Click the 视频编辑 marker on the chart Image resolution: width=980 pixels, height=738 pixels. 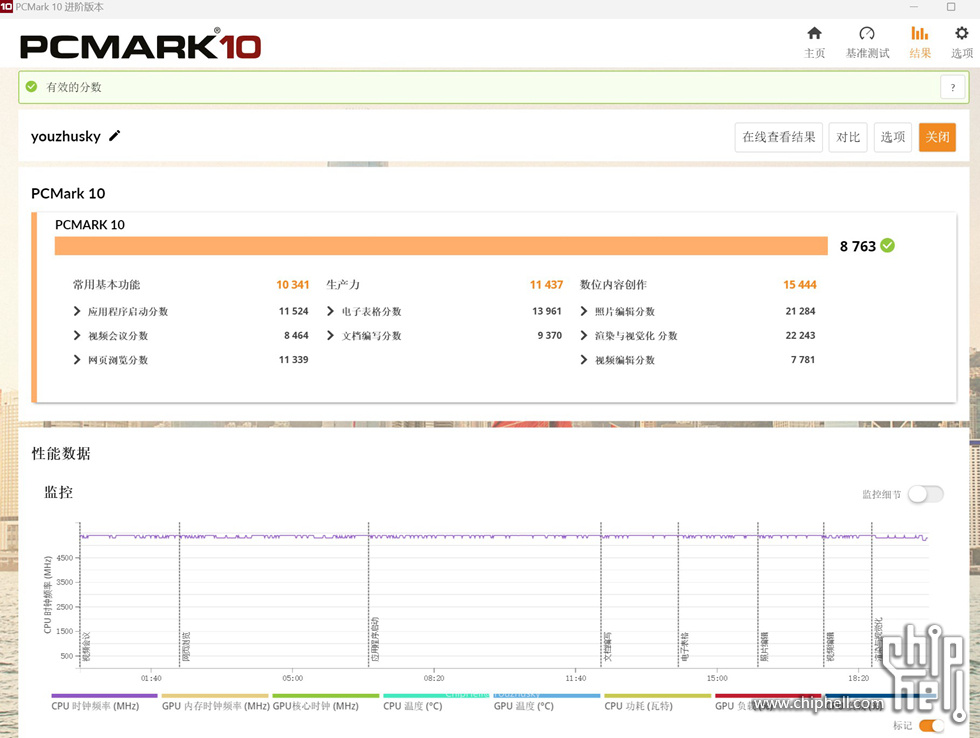click(831, 647)
